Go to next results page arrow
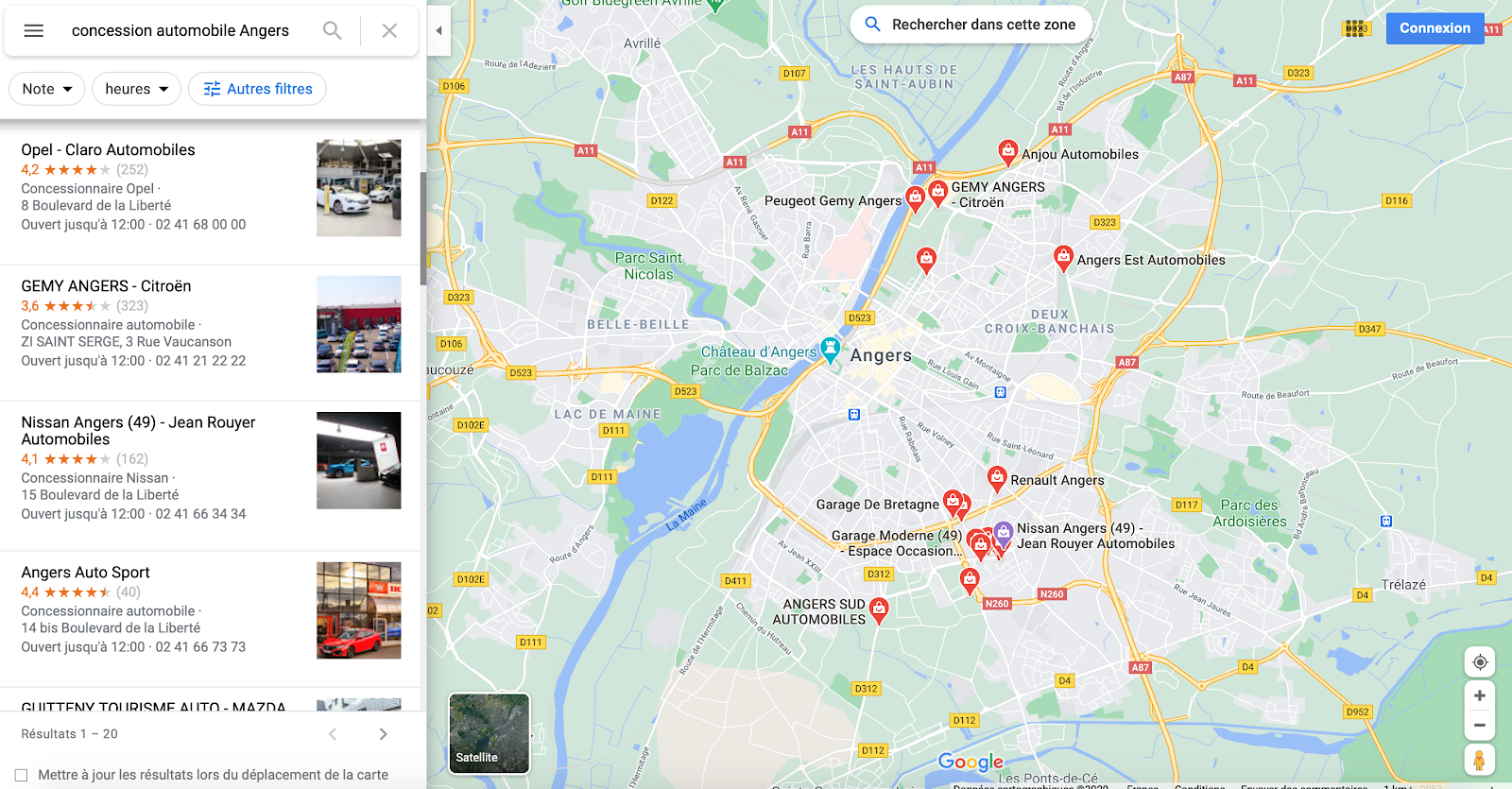The height and width of the screenshot is (789, 1512). [x=383, y=734]
